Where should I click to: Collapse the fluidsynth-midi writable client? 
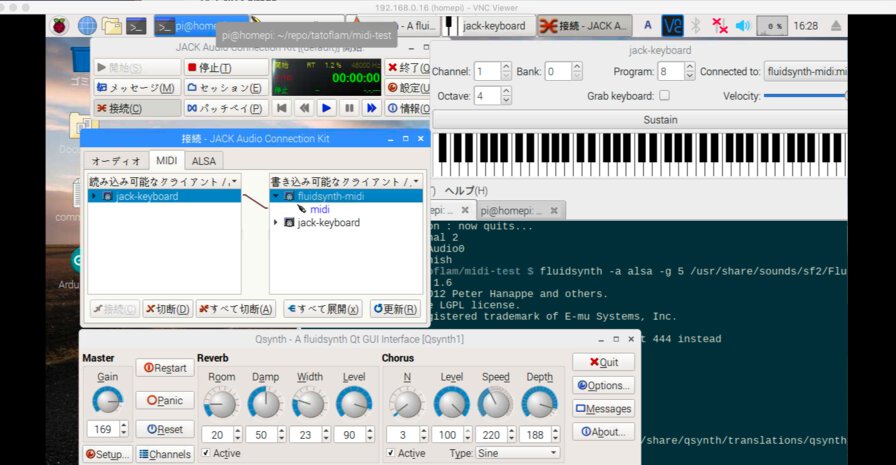point(276,196)
